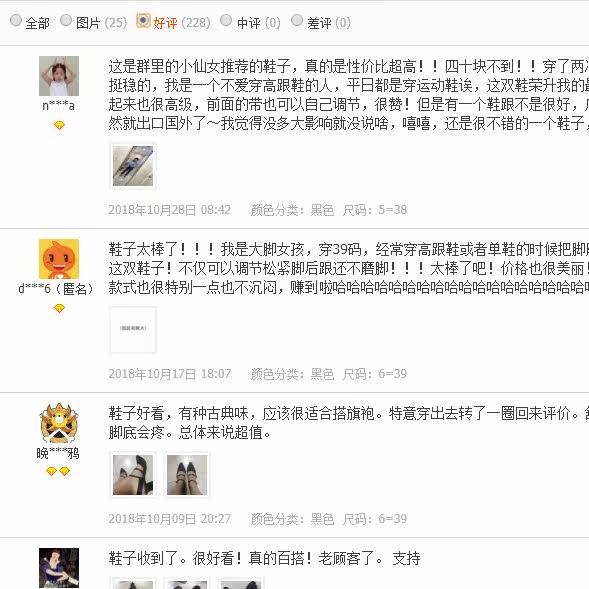
Task: Click the diamond badge under d***6
Action: point(59,308)
